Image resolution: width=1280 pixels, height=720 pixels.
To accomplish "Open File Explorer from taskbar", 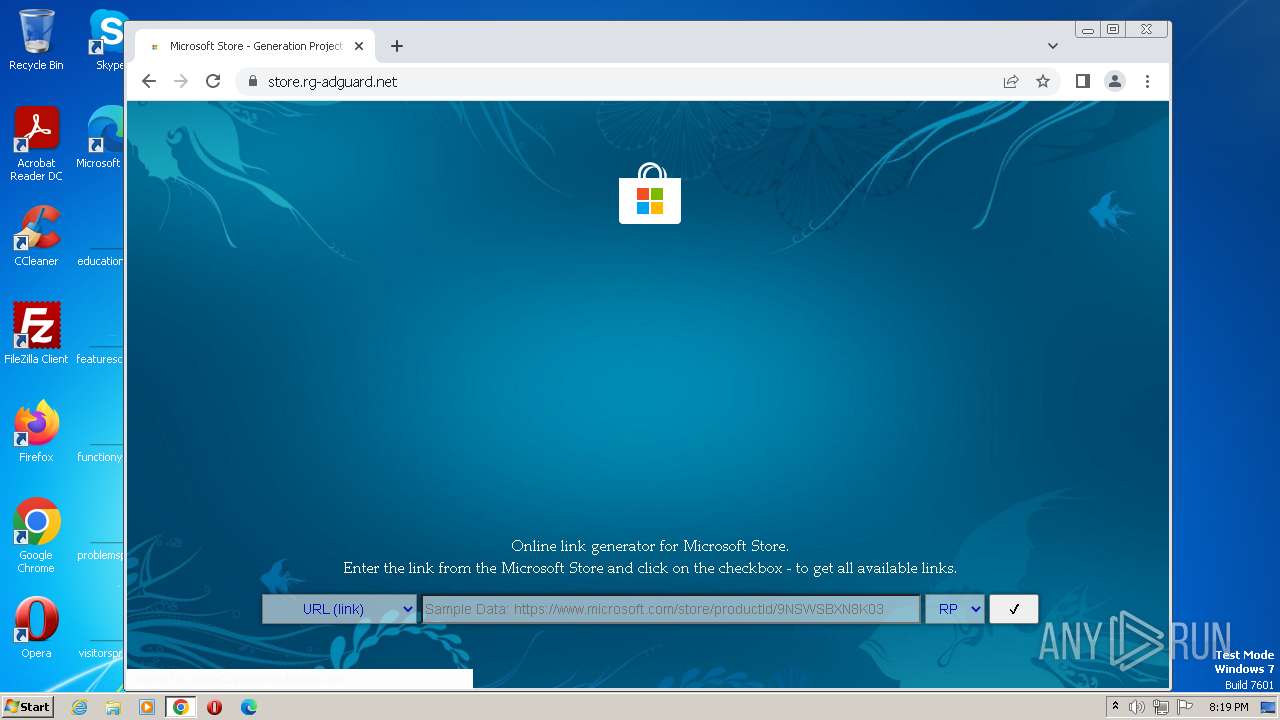I will [x=113, y=707].
